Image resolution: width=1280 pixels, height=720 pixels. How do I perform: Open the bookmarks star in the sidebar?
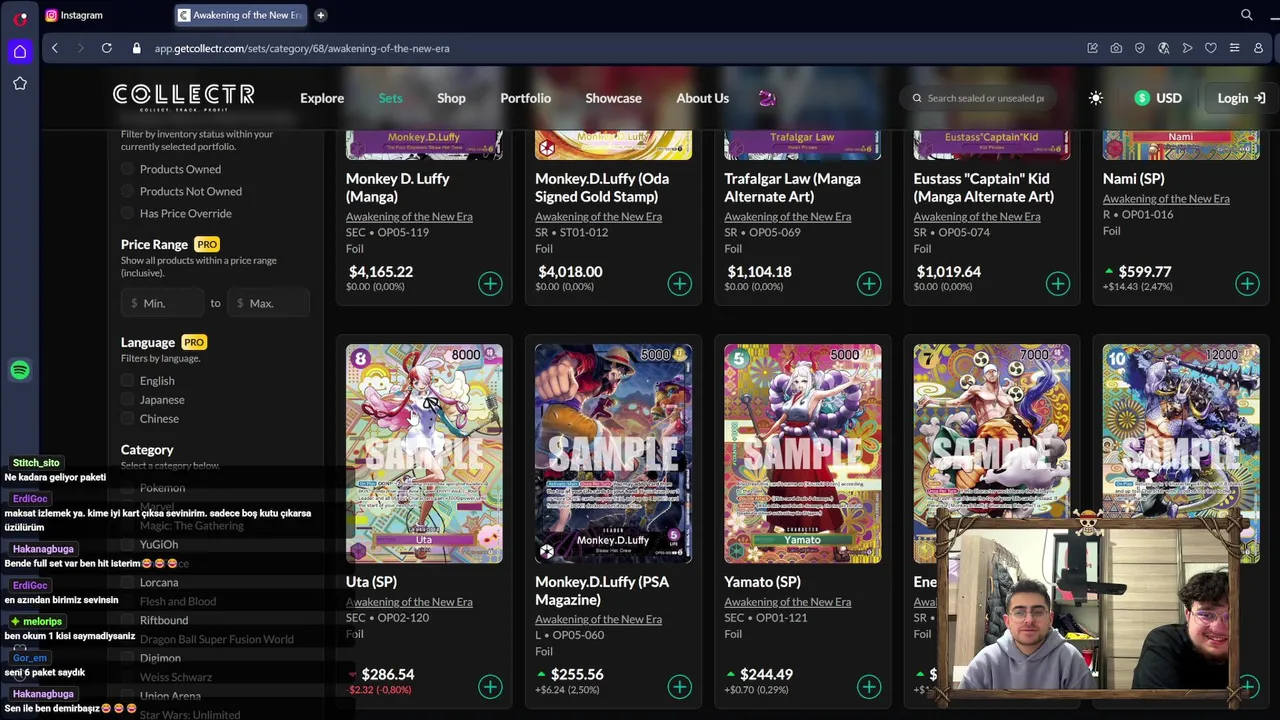tap(20, 84)
